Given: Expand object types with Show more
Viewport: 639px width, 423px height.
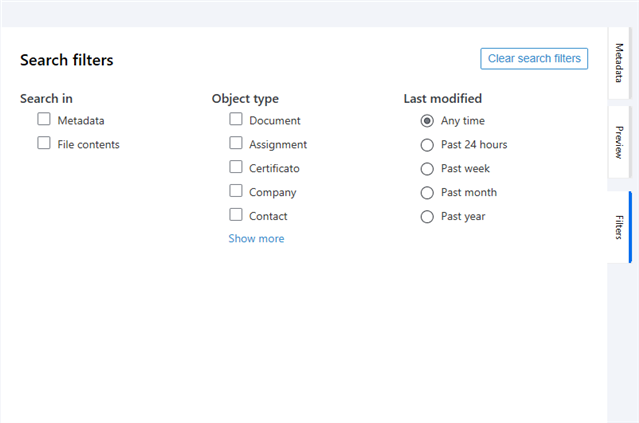Looking at the screenshot, I should point(256,238).
